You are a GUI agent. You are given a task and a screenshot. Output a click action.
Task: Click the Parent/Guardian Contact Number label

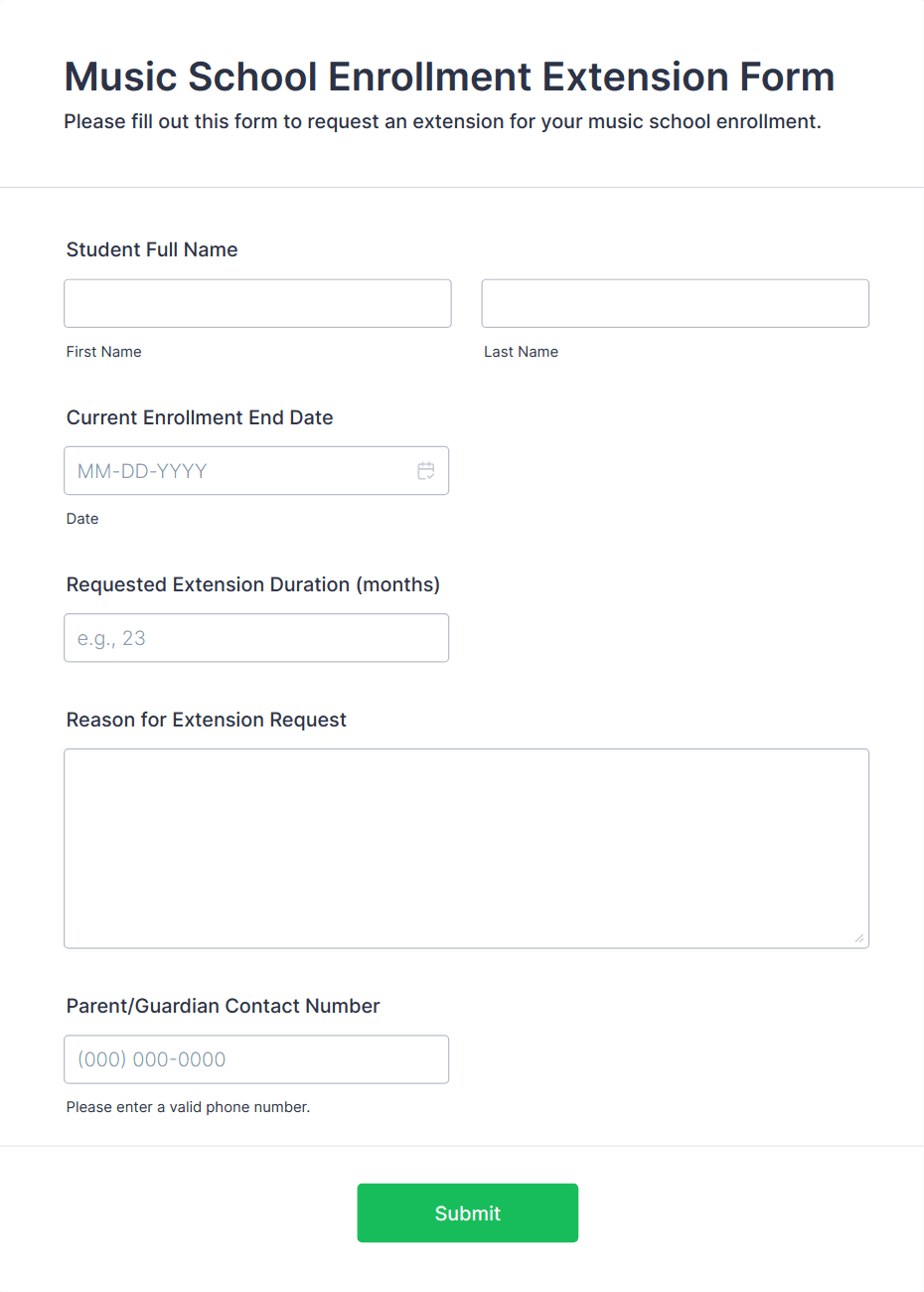224,1006
